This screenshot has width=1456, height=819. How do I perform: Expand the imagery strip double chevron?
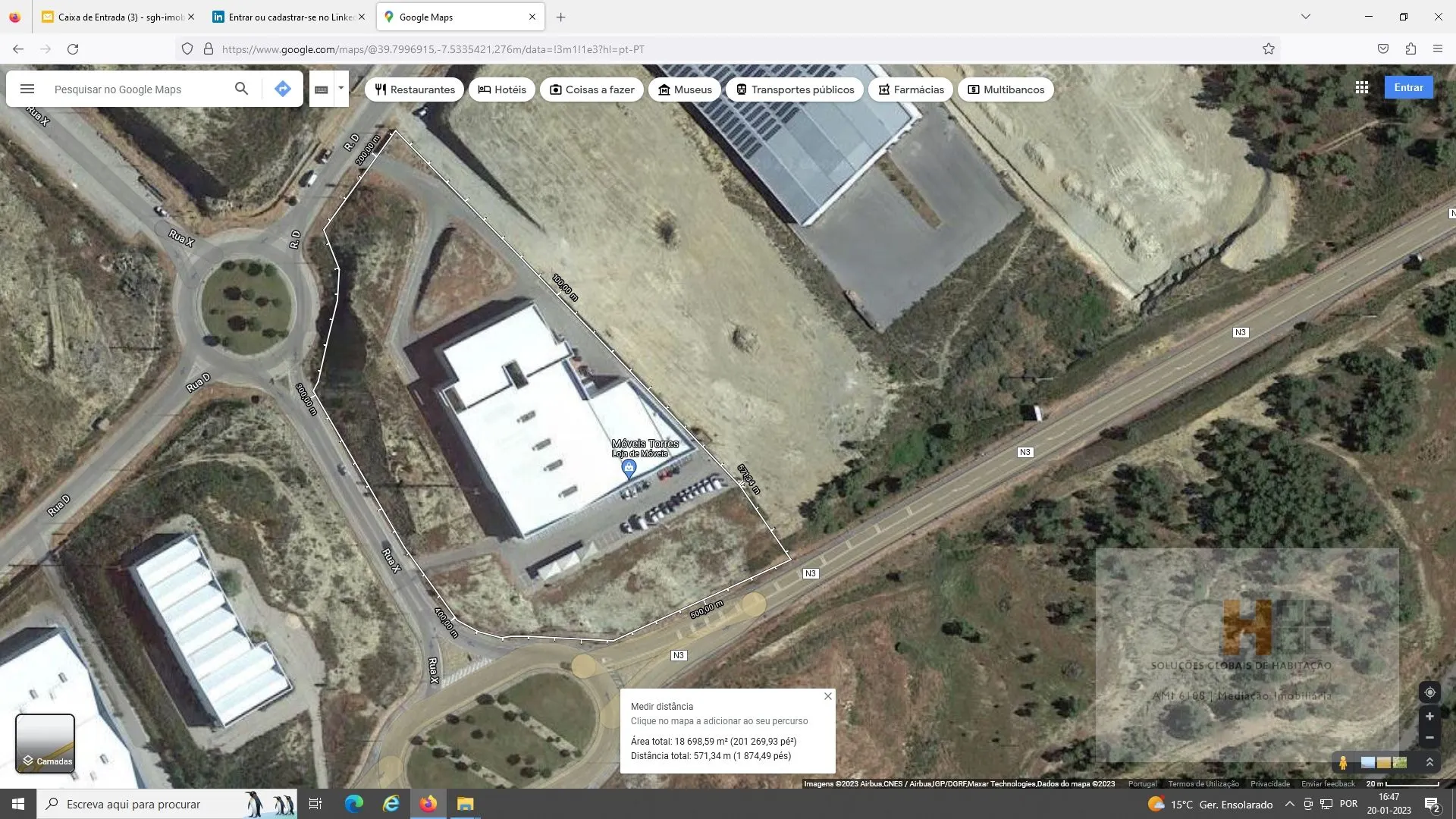point(1429,762)
